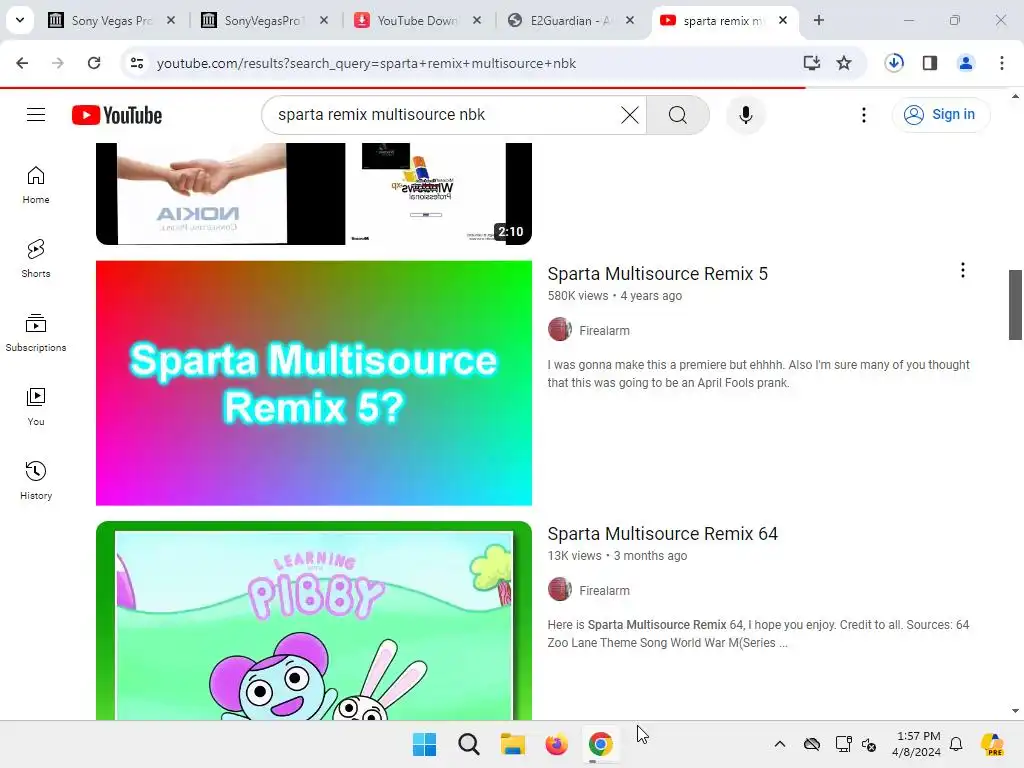Go forward in browser history
The image size is (1024, 768).
pyautogui.click(x=57, y=63)
